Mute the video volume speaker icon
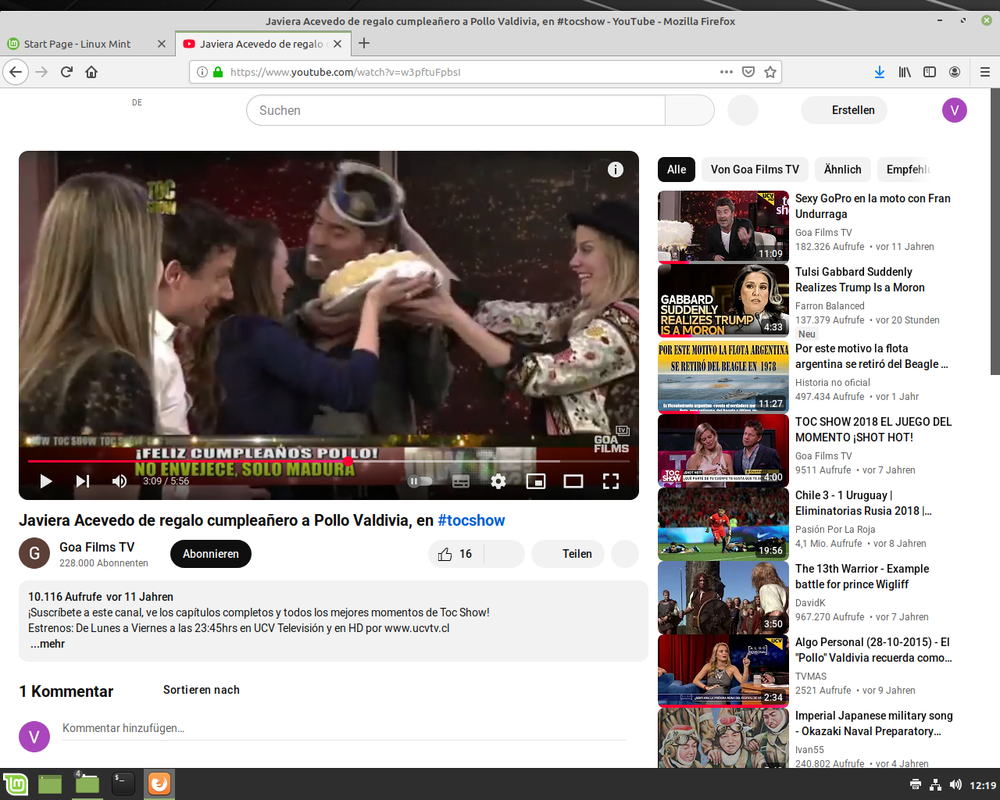Image resolution: width=1000 pixels, height=800 pixels. click(x=119, y=481)
